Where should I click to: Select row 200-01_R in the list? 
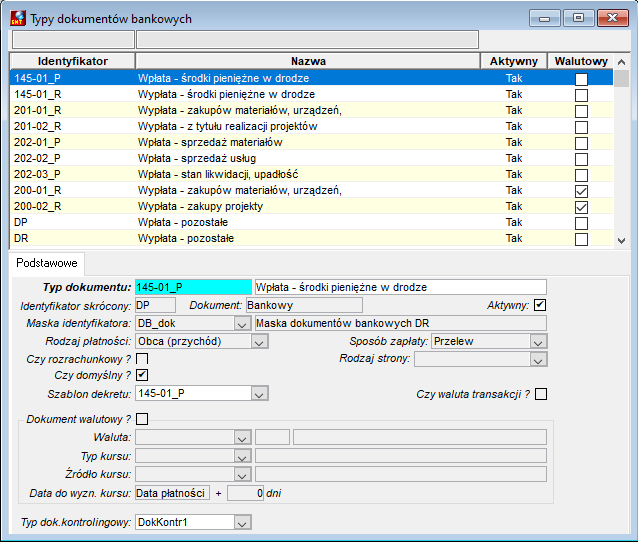point(311,190)
